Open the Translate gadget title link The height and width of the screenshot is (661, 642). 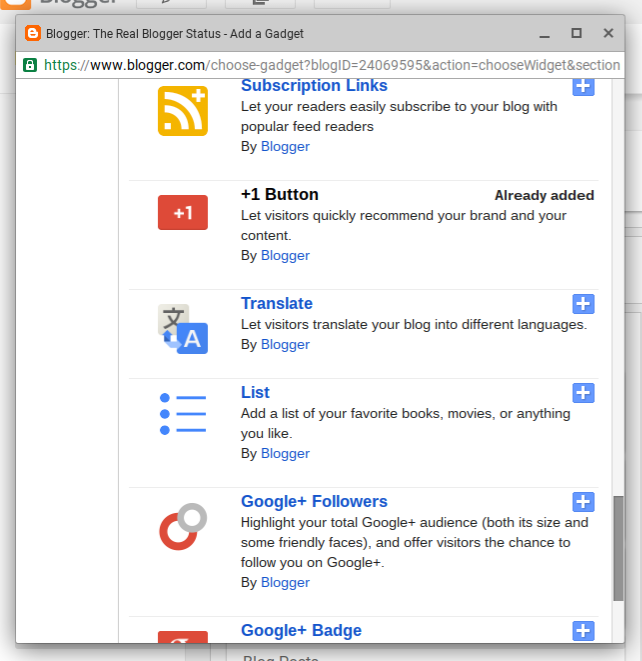coord(277,304)
